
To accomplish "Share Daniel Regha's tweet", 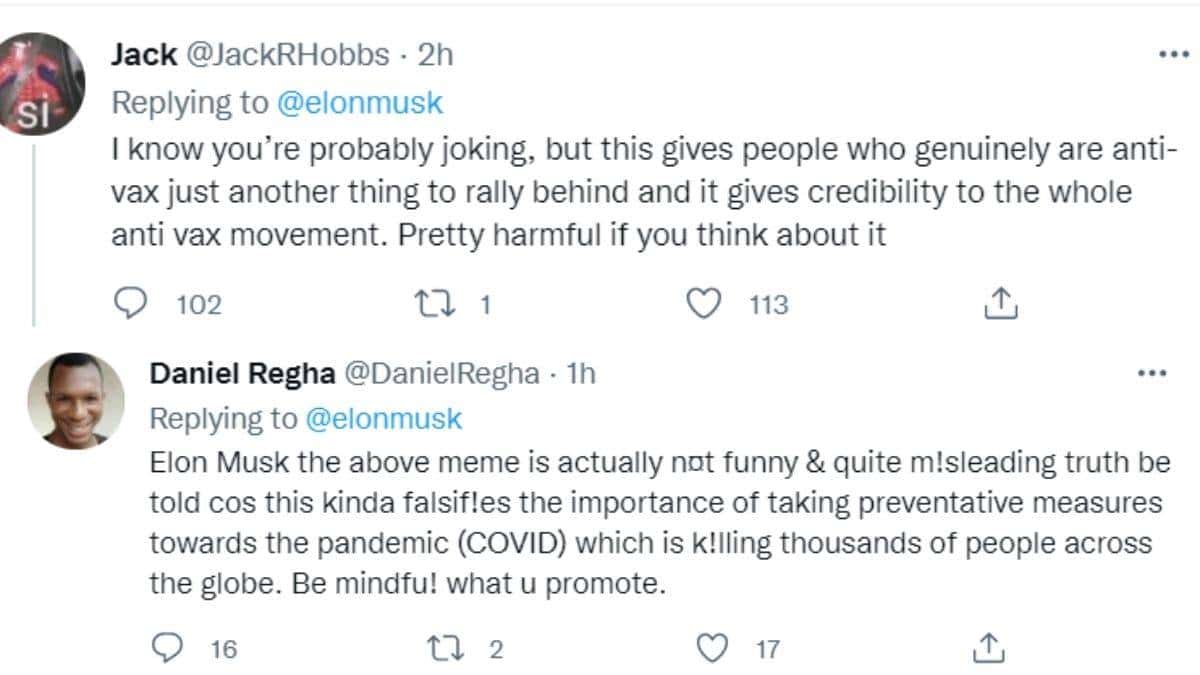I will click(987, 648).
